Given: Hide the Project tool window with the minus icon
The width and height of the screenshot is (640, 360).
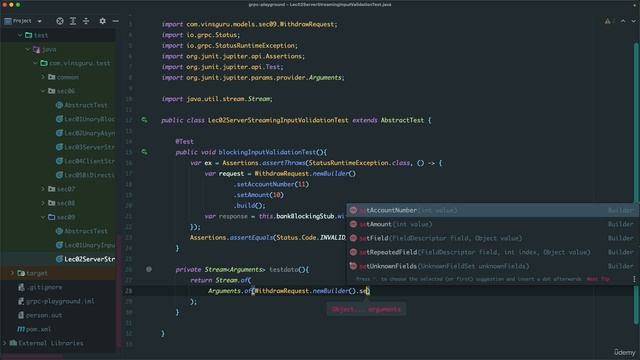Looking at the screenshot, I should pos(116,21).
